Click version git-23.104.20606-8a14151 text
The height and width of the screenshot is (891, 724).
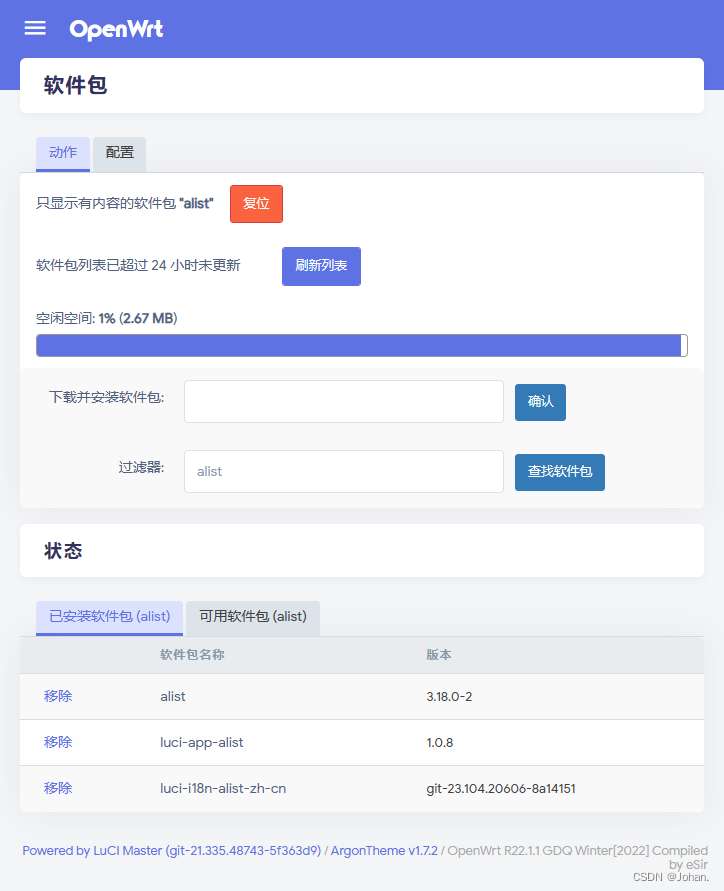[x=501, y=789]
